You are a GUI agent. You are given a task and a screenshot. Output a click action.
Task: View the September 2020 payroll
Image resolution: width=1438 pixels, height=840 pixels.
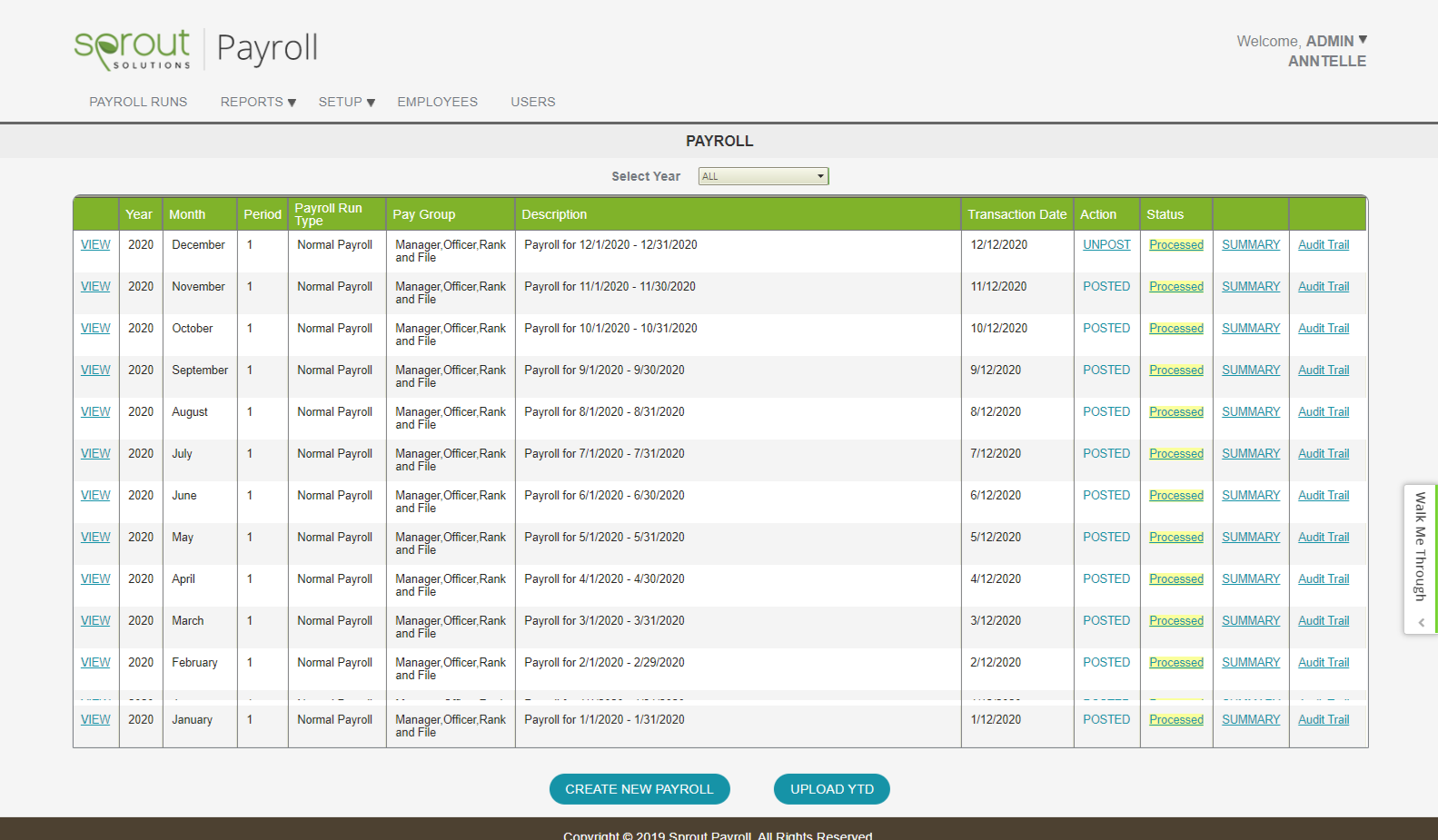(x=95, y=370)
